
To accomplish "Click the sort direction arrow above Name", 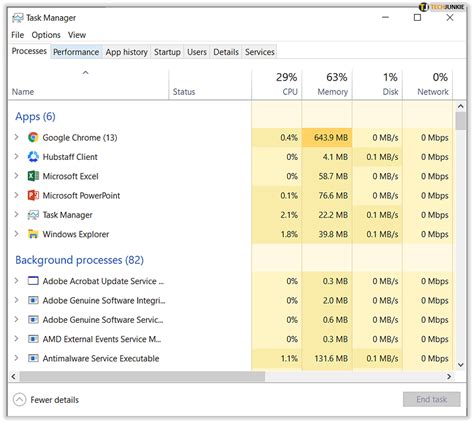I will 86,72.
